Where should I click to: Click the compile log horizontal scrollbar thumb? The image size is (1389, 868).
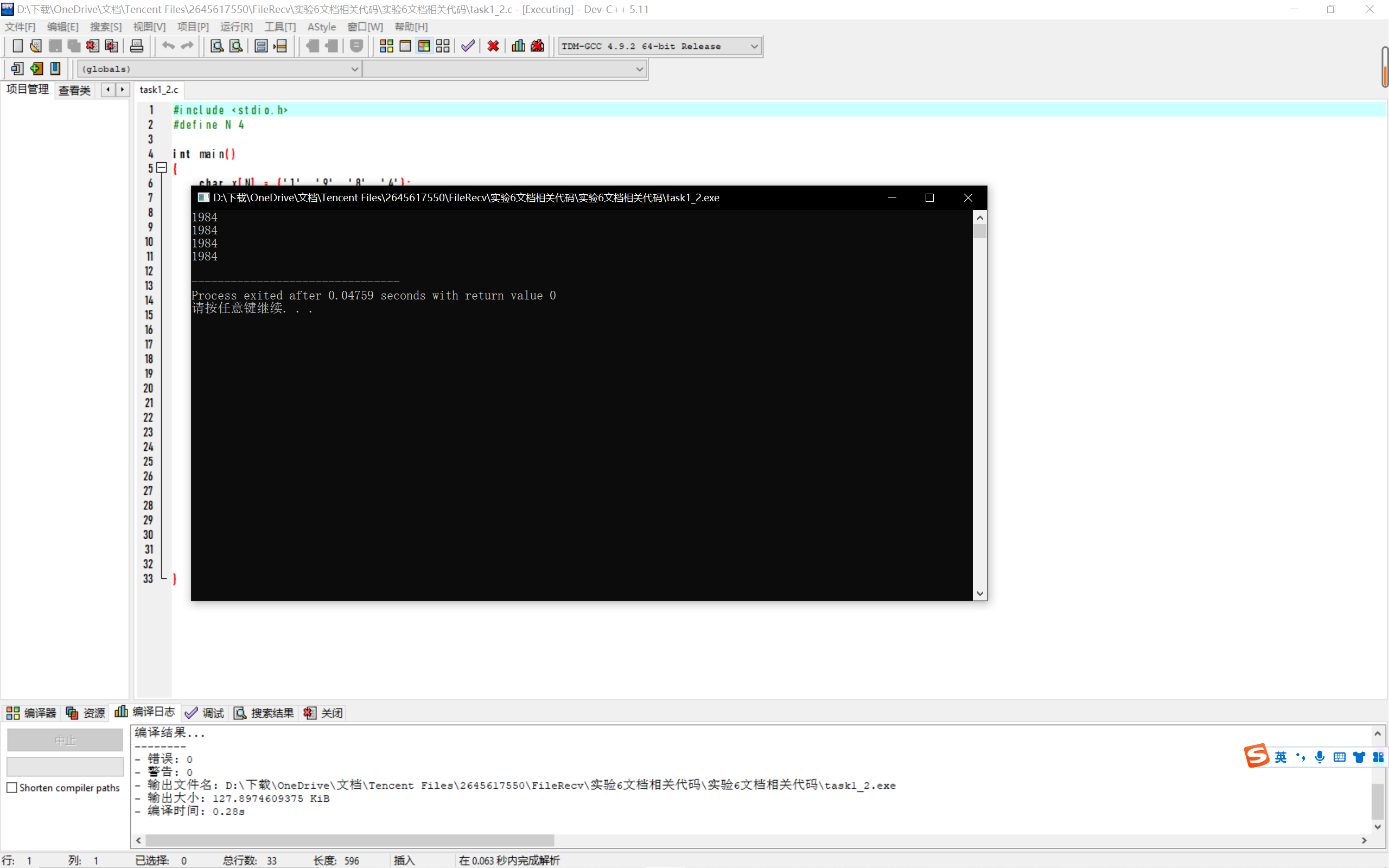(x=349, y=840)
